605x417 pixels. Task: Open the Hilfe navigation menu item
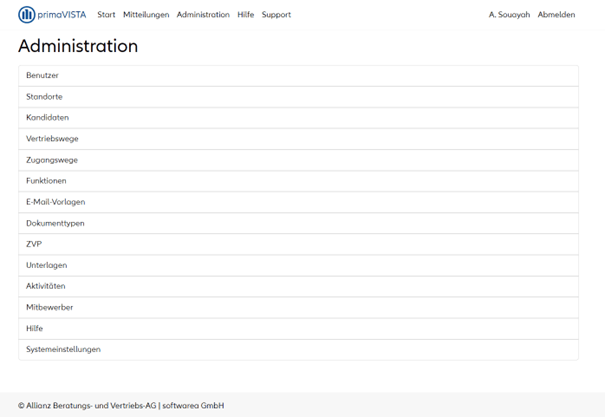coord(246,15)
